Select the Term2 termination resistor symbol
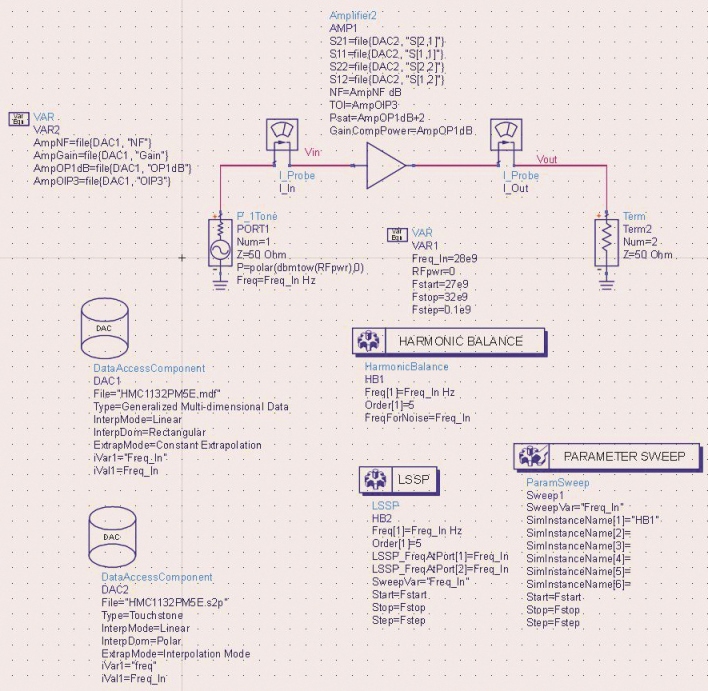 click(x=606, y=241)
